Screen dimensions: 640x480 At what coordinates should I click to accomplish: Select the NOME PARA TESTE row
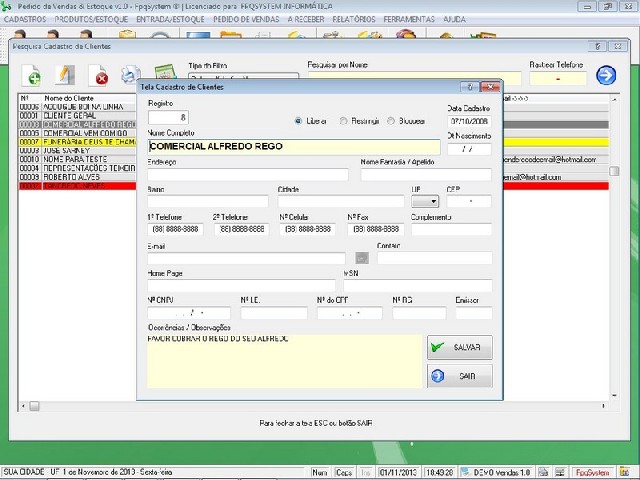click(77, 159)
